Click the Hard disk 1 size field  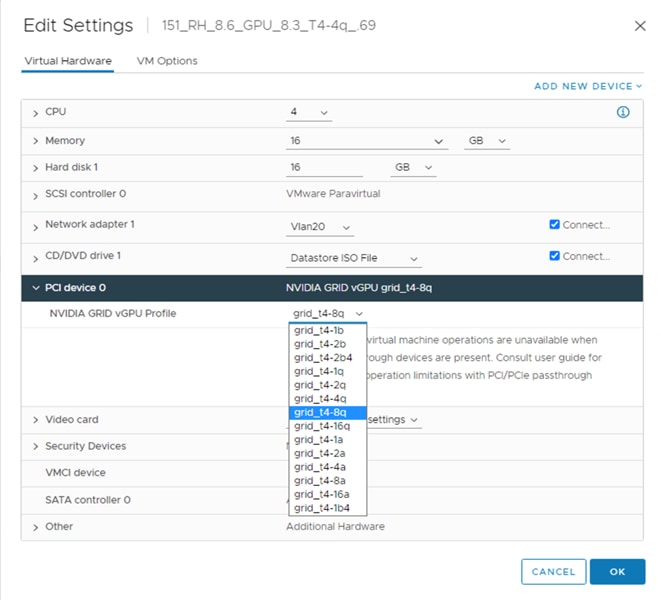(324, 167)
